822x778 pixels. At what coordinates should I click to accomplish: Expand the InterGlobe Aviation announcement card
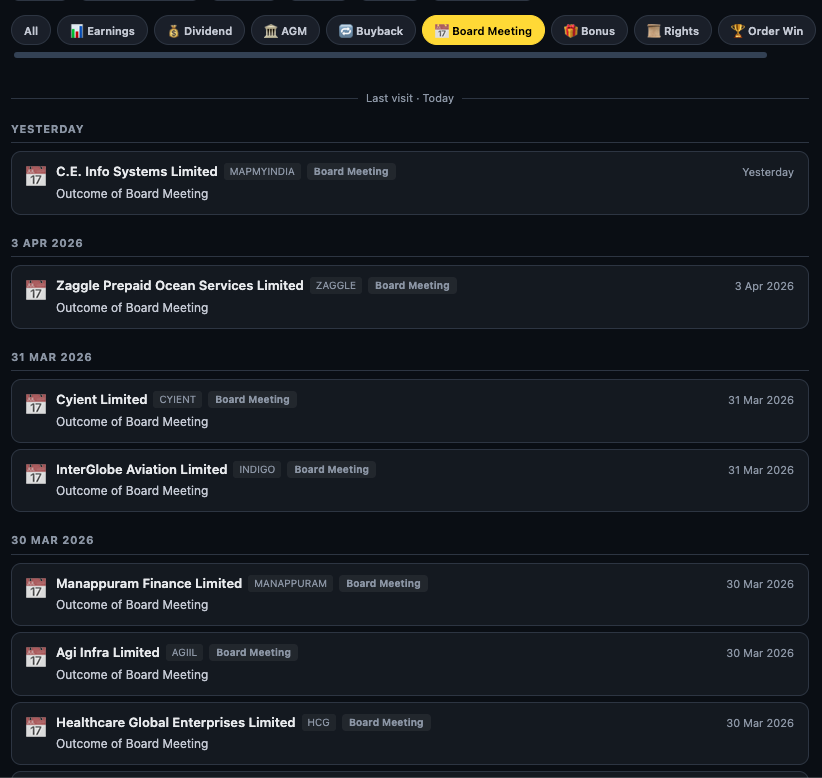410,480
